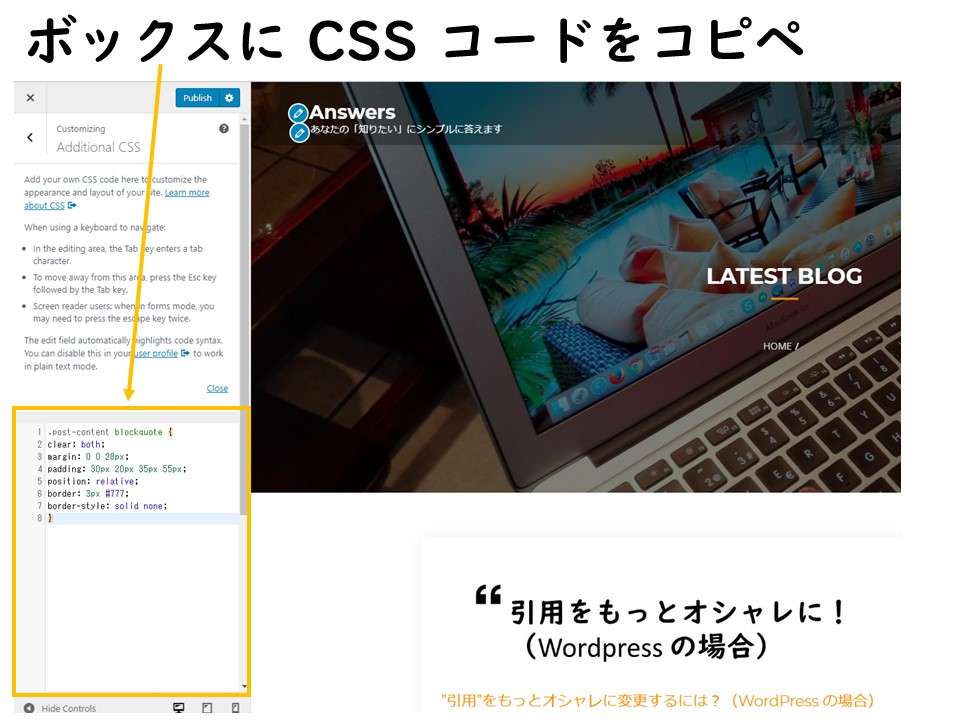Click the site tagline 'あなたの「知りたい」にシンプルに答えます'

[406, 129]
